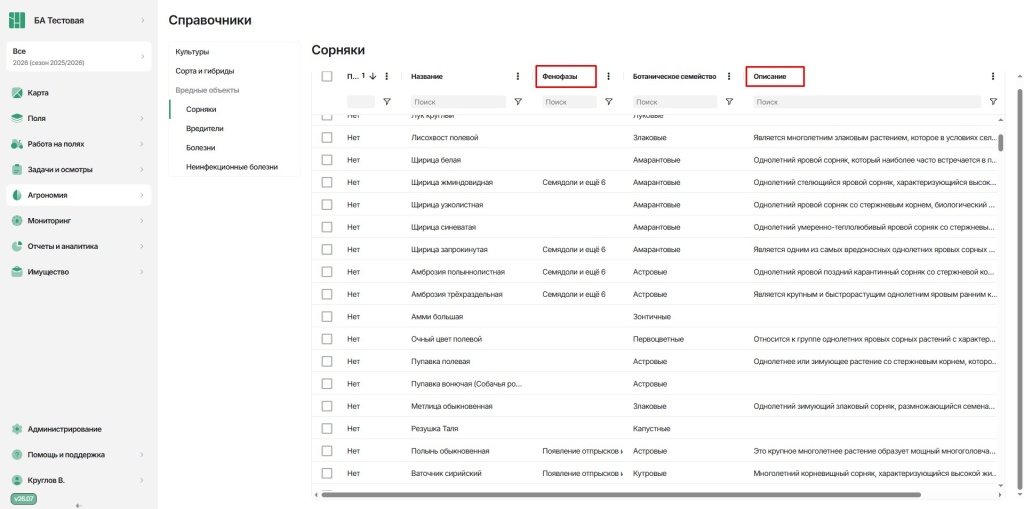This screenshot has width=1024, height=509.
Task: Click the Помощь и поддержка sidebar link
Action: [x=66, y=455]
